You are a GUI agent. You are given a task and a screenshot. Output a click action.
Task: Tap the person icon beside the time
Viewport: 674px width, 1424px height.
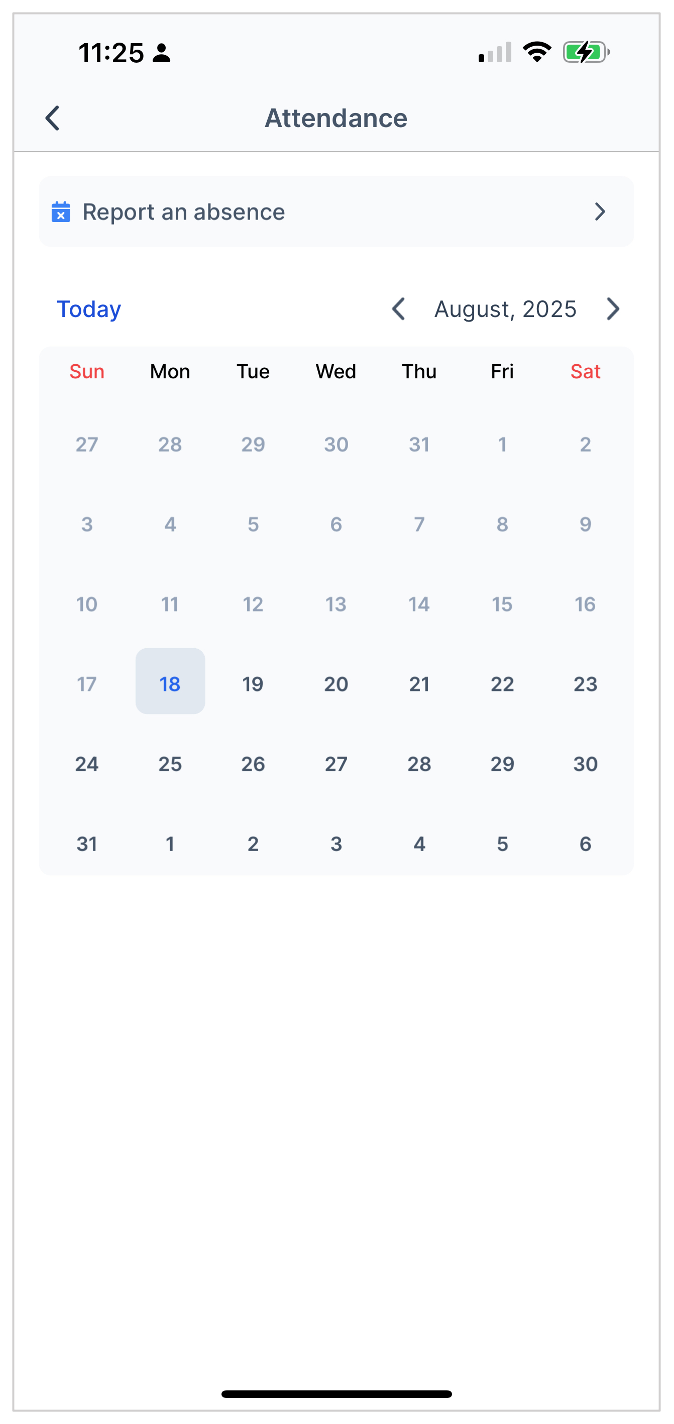[x=162, y=54]
